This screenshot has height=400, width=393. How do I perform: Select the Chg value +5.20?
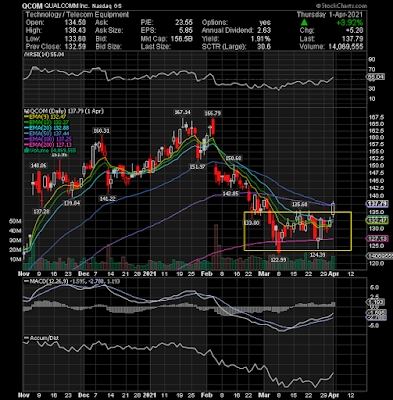(354, 30)
